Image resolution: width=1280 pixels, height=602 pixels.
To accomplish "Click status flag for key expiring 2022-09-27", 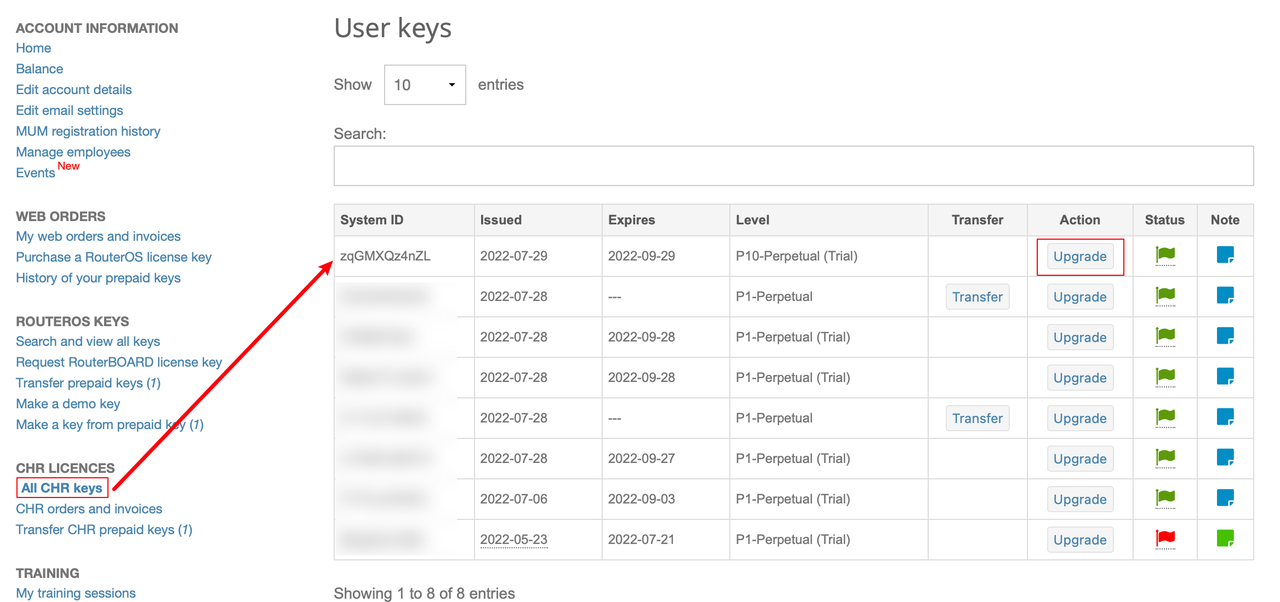I will (x=1165, y=458).
